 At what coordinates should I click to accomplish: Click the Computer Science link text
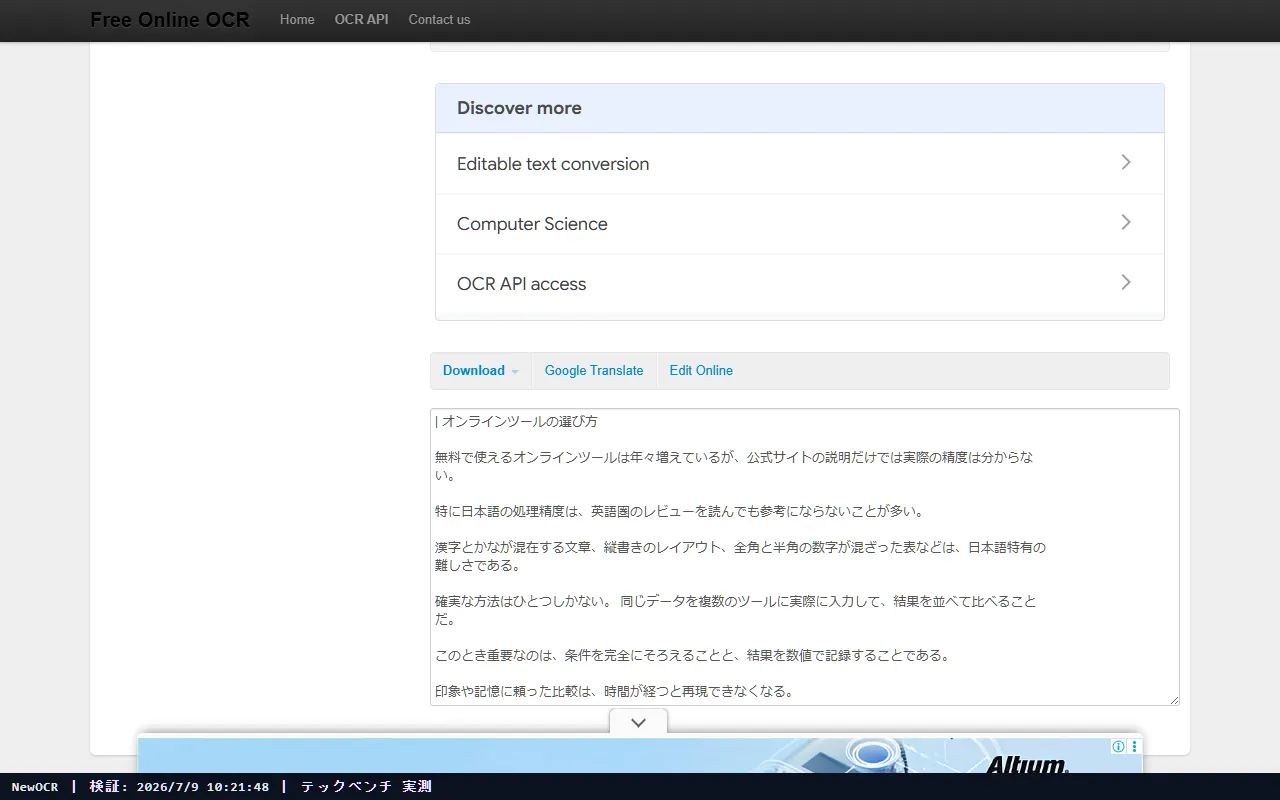coord(532,224)
